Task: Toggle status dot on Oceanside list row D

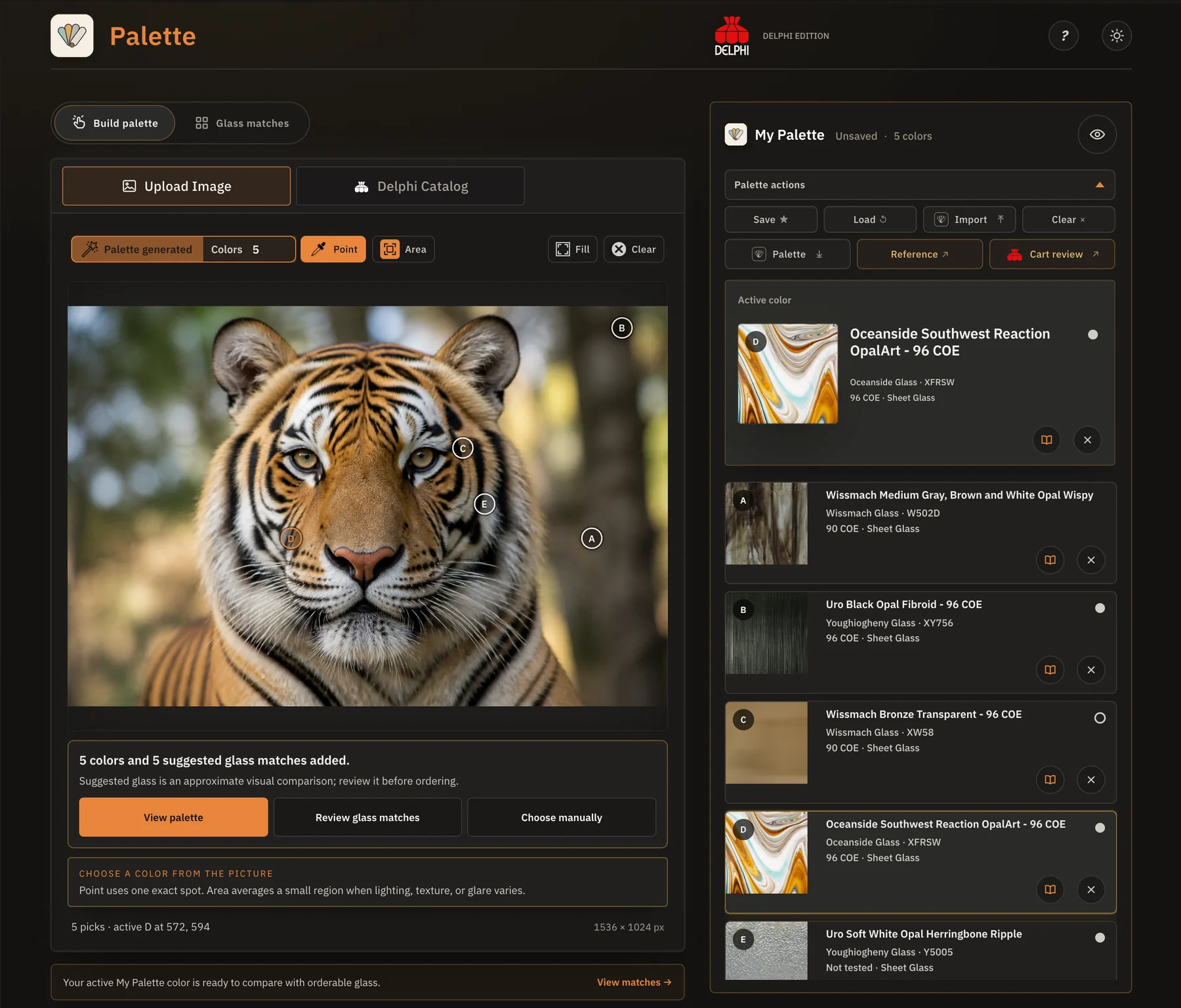Action: coord(1100,828)
